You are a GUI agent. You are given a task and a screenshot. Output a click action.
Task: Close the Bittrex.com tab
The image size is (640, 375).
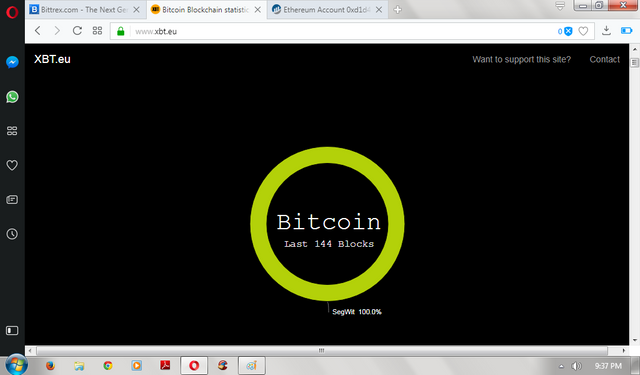[136, 10]
